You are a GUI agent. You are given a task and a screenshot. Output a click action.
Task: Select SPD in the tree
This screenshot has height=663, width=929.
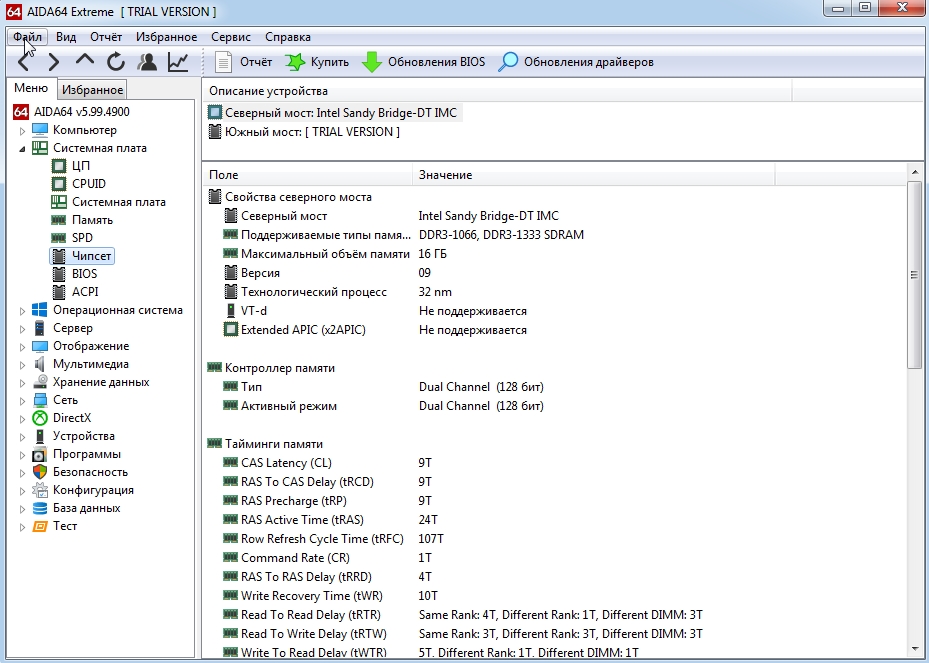(x=82, y=238)
